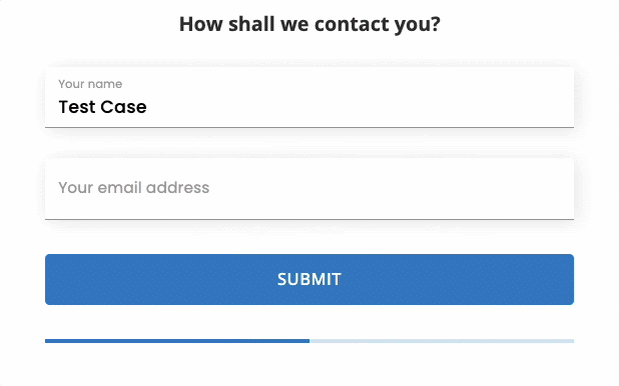Click the 'Your email address' placeholder text
619x386 pixels.
tap(134, 188)
